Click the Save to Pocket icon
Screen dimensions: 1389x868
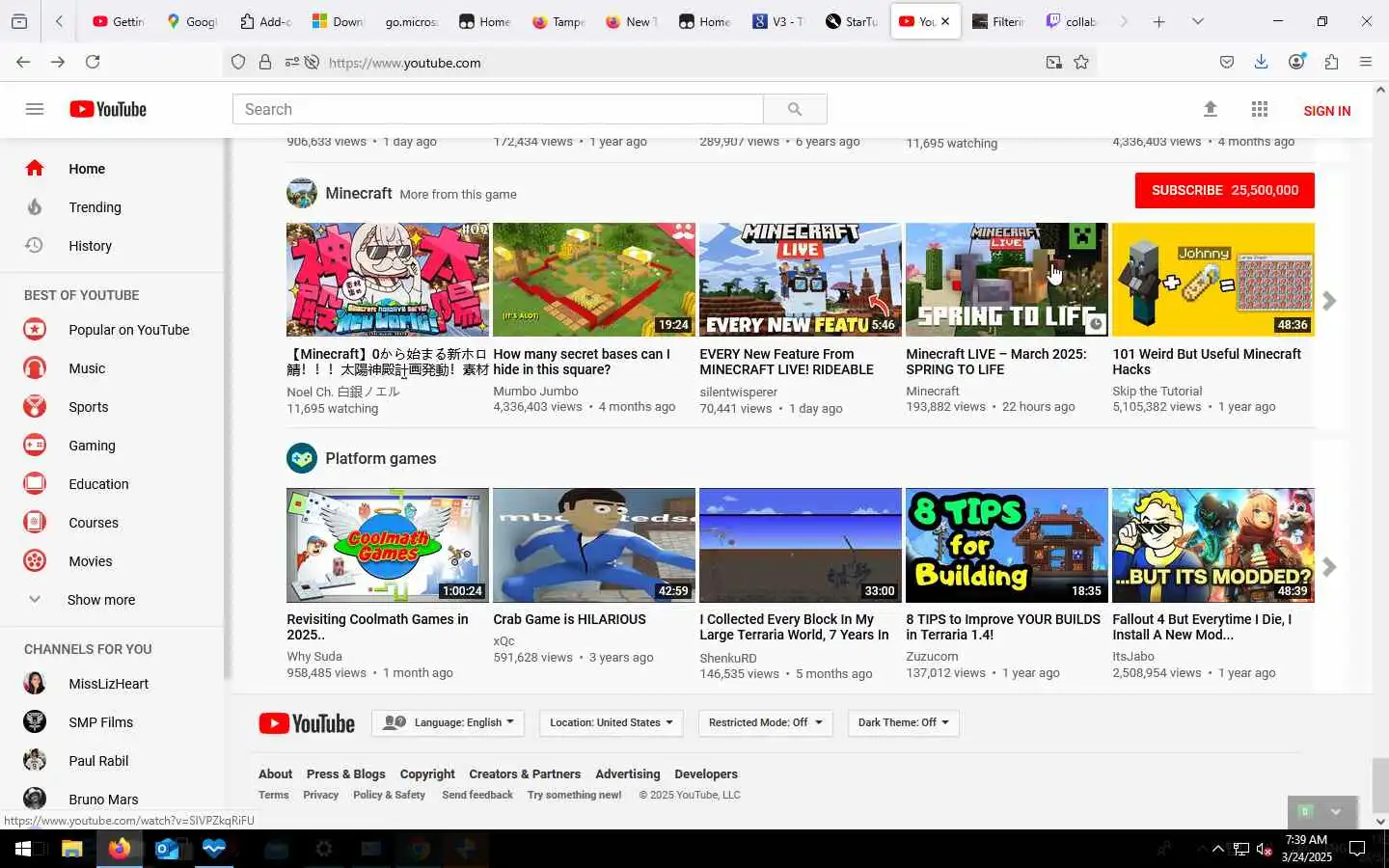coord(1227,62)
